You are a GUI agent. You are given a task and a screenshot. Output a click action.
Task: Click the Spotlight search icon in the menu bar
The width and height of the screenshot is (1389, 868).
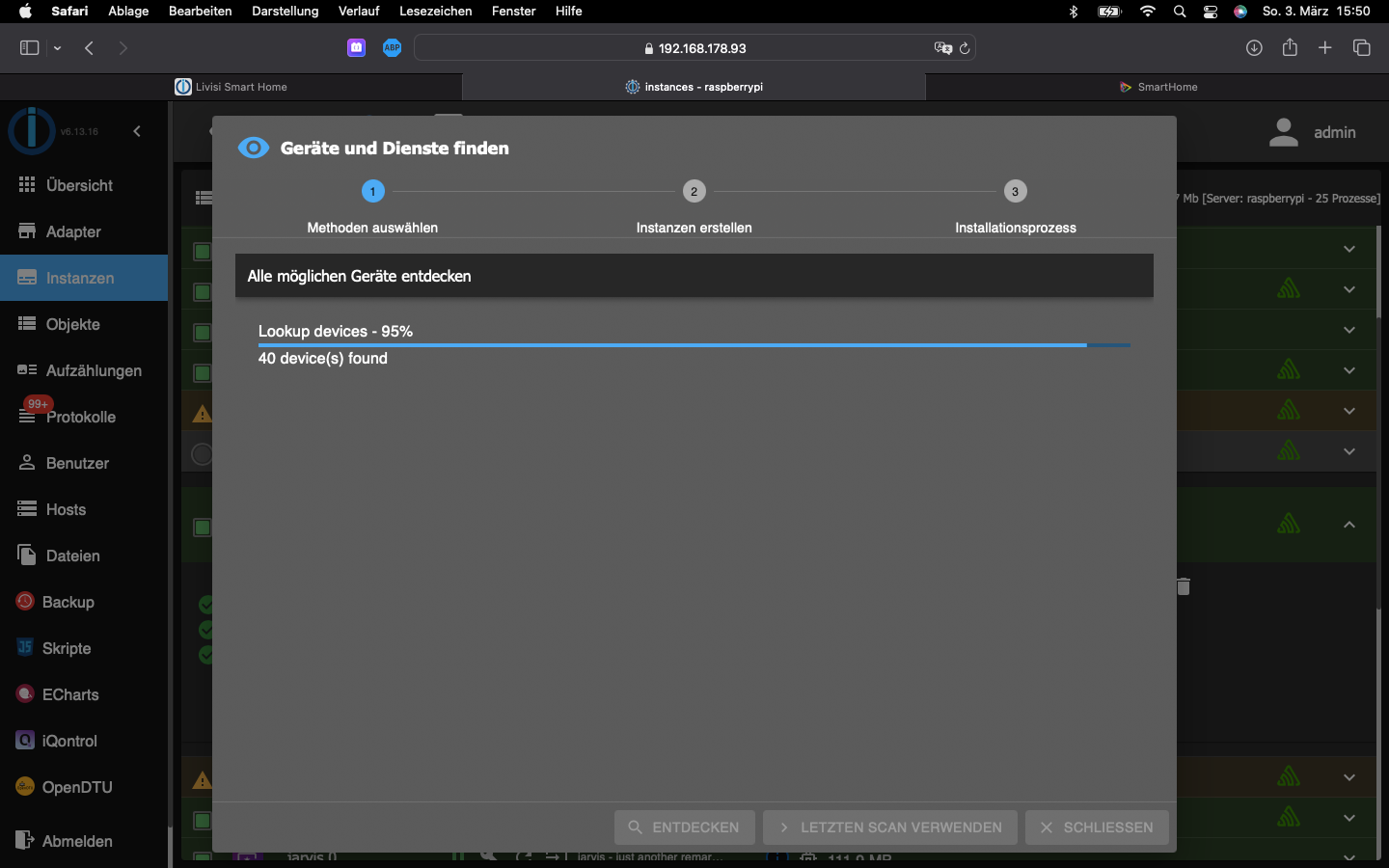1180,12
